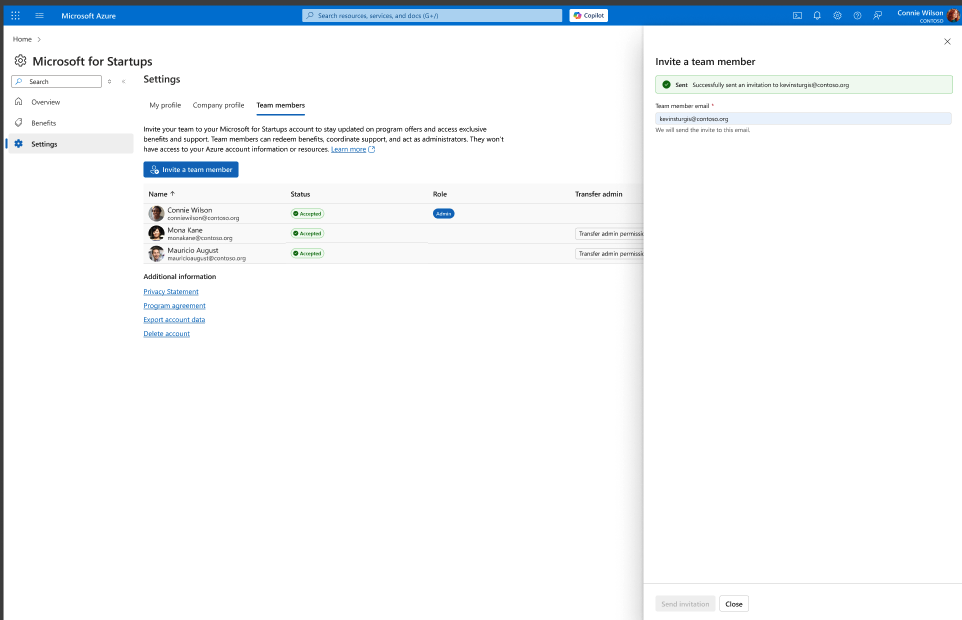The width and height of the screenshot is (962, 620).
Task: Focus the Azure resources search box
Action: pos(432,15)
